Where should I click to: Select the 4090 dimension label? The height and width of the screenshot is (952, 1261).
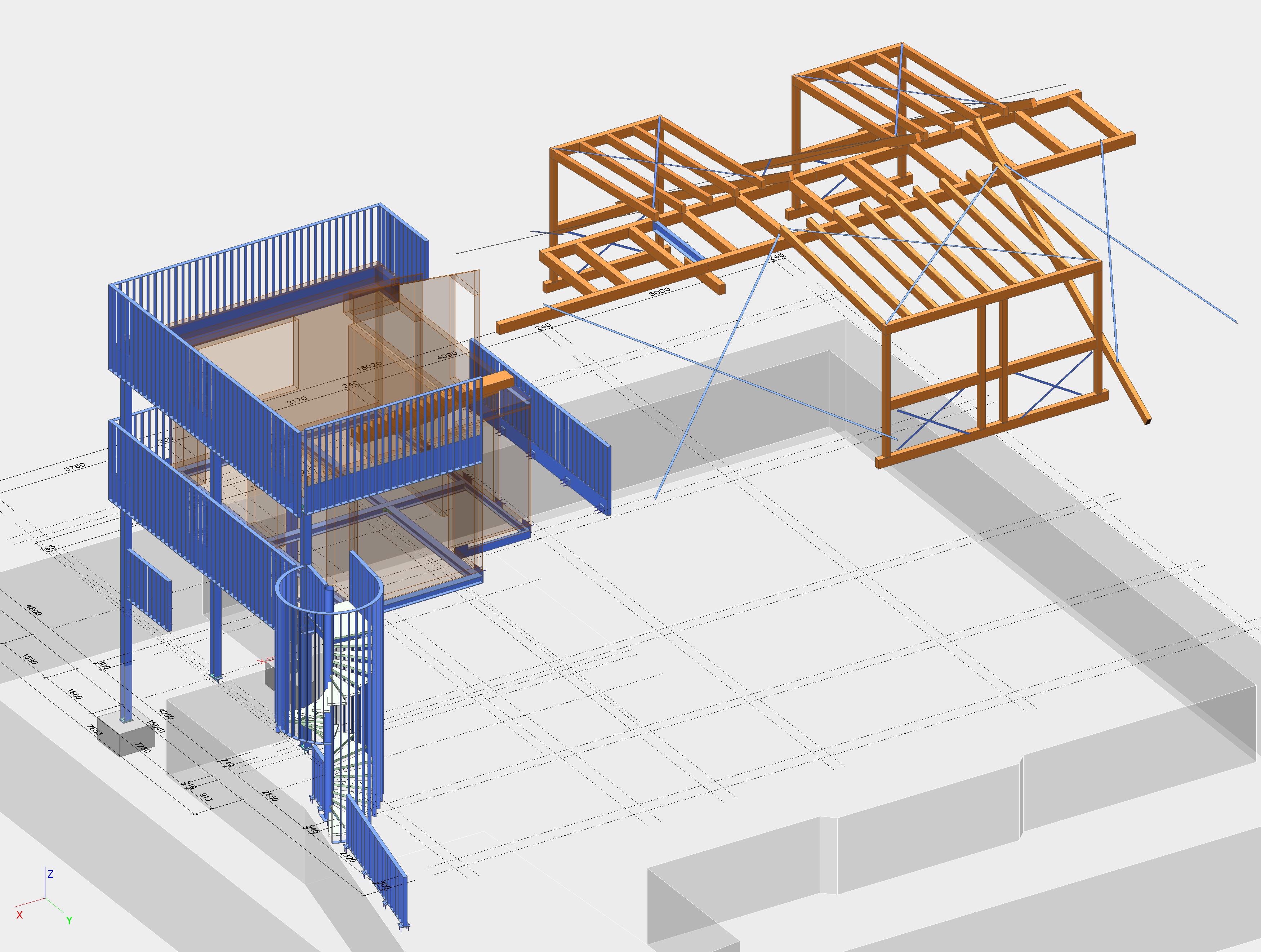point(447,355)
